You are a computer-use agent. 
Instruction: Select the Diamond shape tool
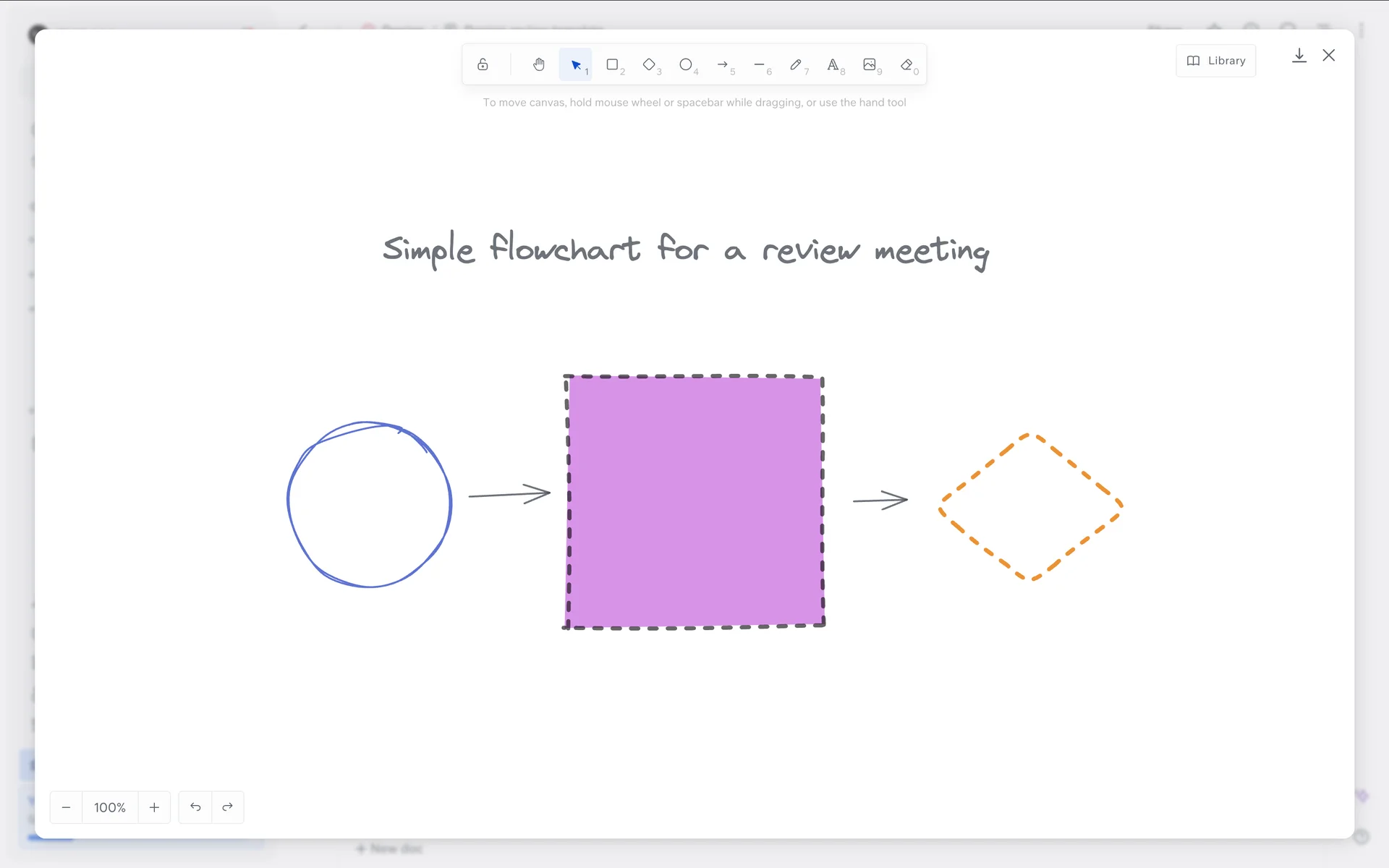click(650, 64)
